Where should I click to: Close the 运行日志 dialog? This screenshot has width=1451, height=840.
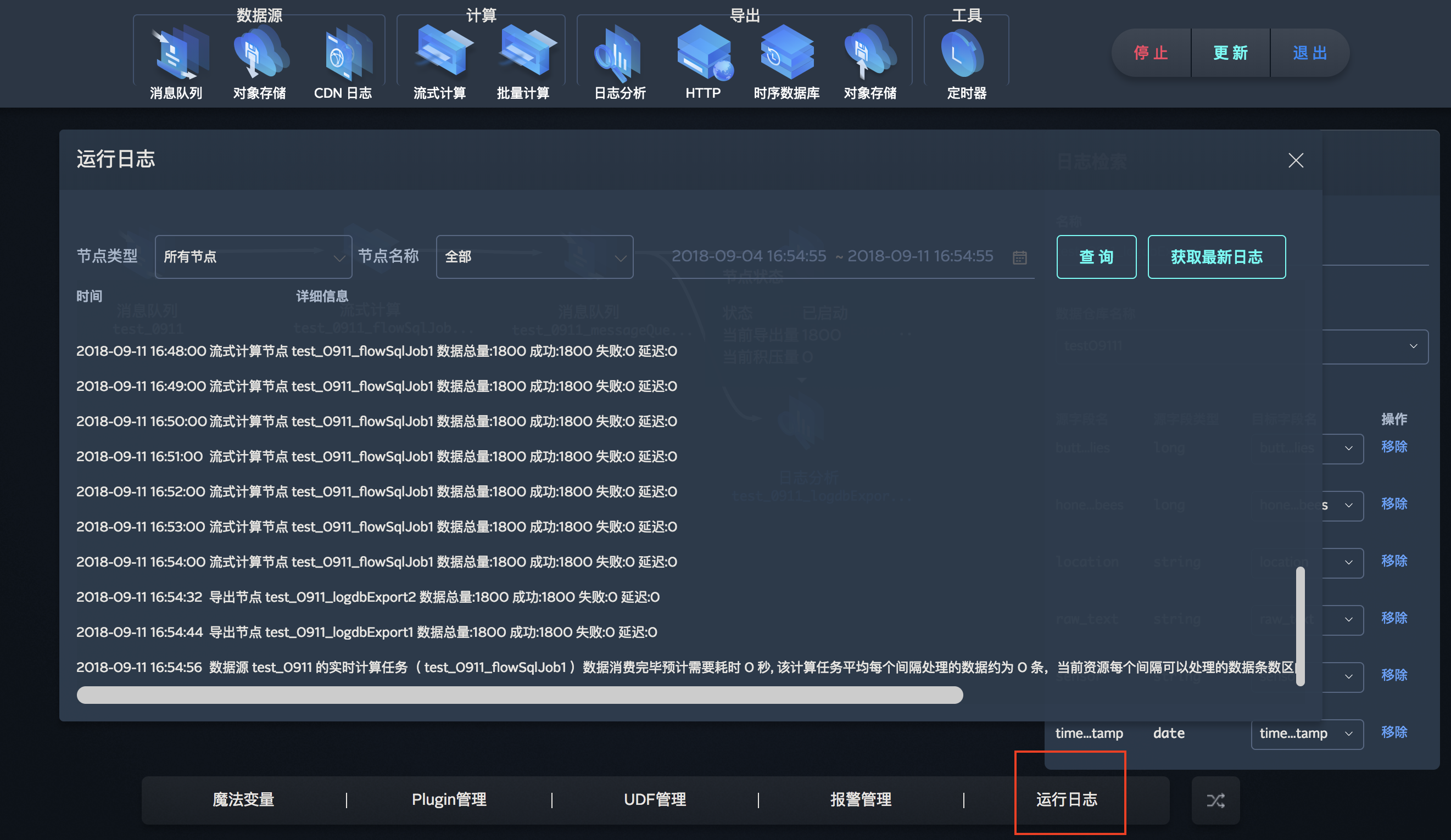pos(1296,161)
